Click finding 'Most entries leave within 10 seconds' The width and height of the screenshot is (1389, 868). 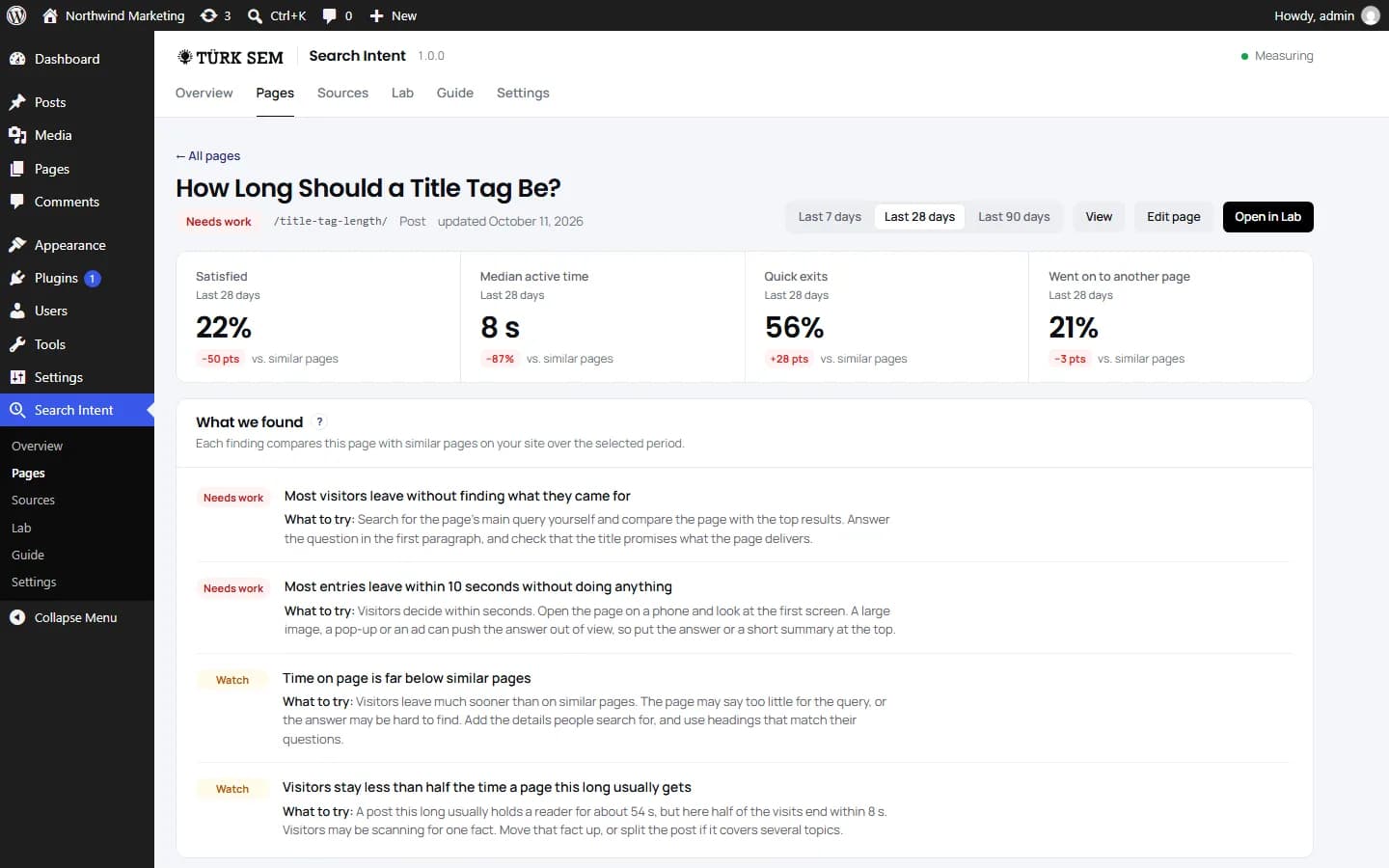pyautogui.click(x=478, y=586)
